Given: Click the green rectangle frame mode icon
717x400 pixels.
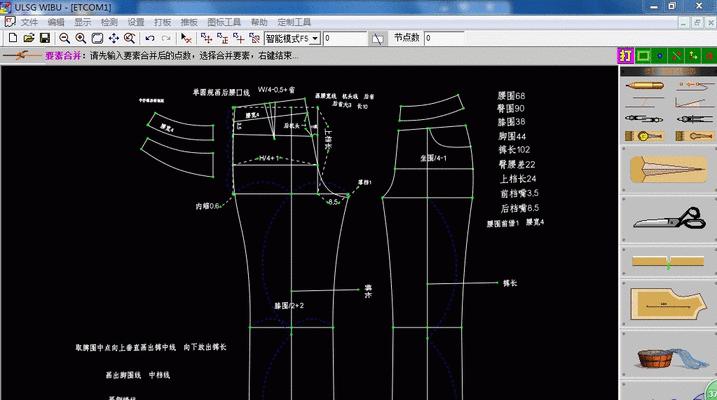Looking at the screenshot, I should pos(643,56).
